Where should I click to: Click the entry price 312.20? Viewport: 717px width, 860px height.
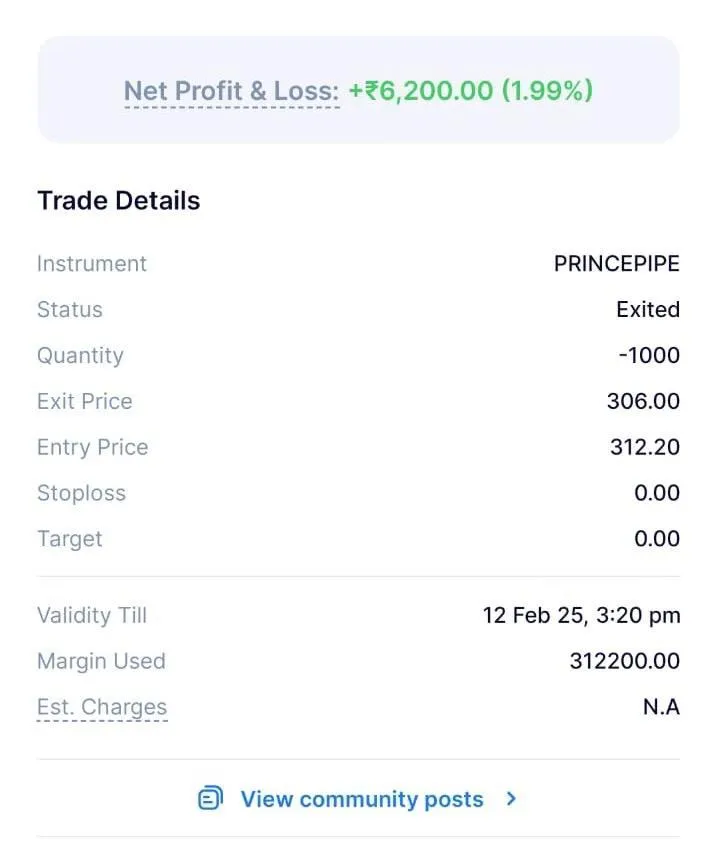pyautogui.click(x=645, y=447)
